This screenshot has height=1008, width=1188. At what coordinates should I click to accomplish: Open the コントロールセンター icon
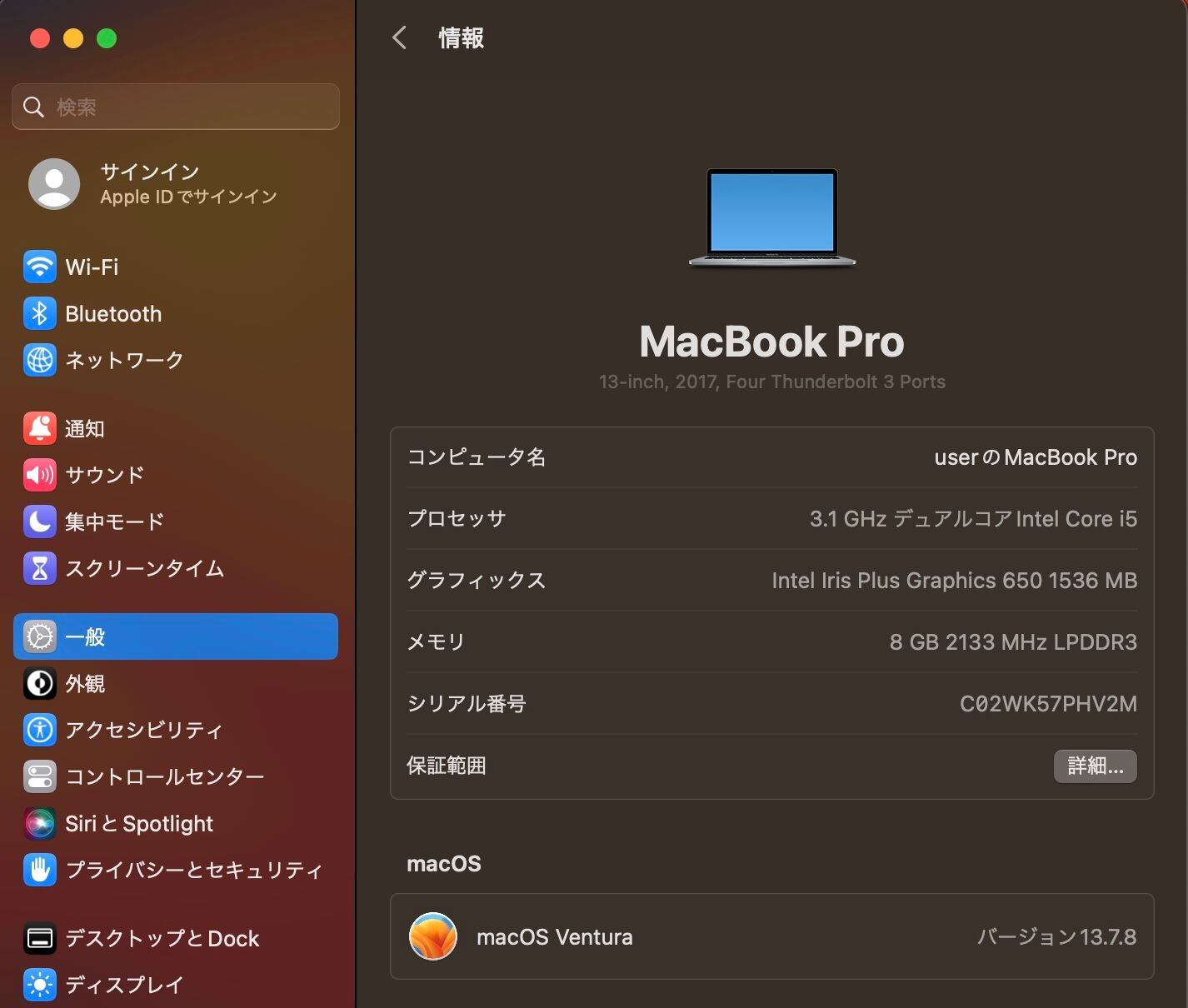(x=40, y=777)
